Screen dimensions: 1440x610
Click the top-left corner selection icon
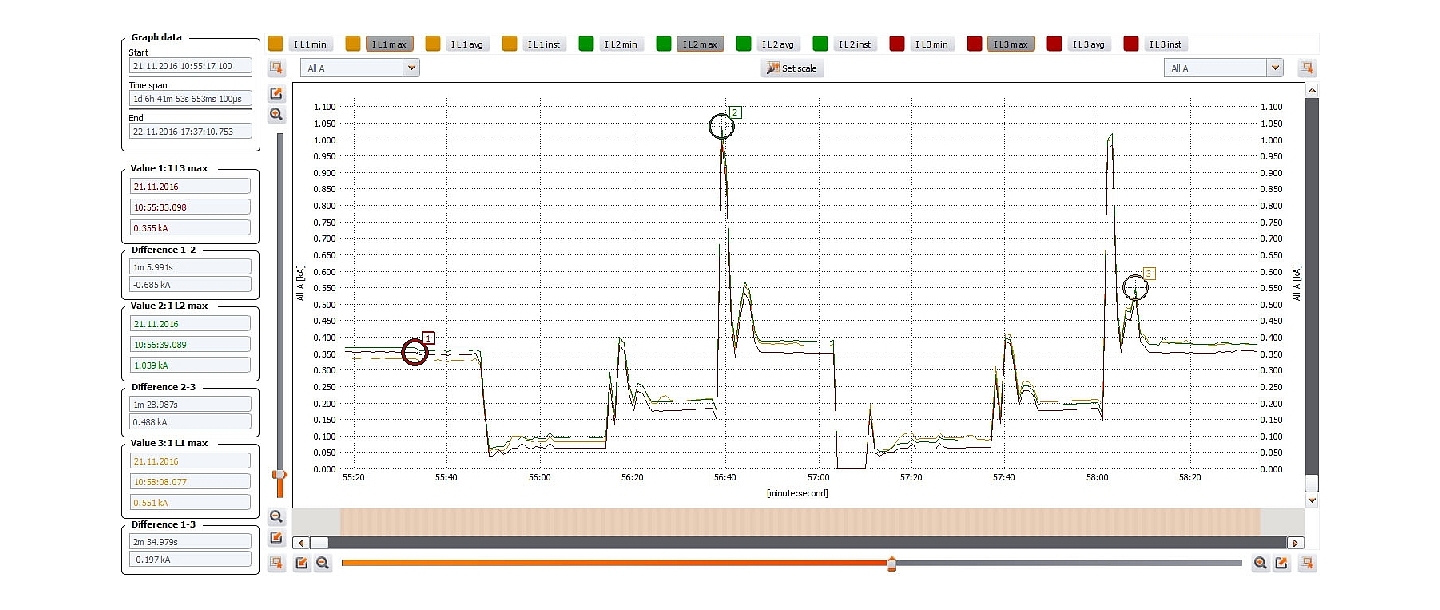pyautogui.click(x=277, y=68)
